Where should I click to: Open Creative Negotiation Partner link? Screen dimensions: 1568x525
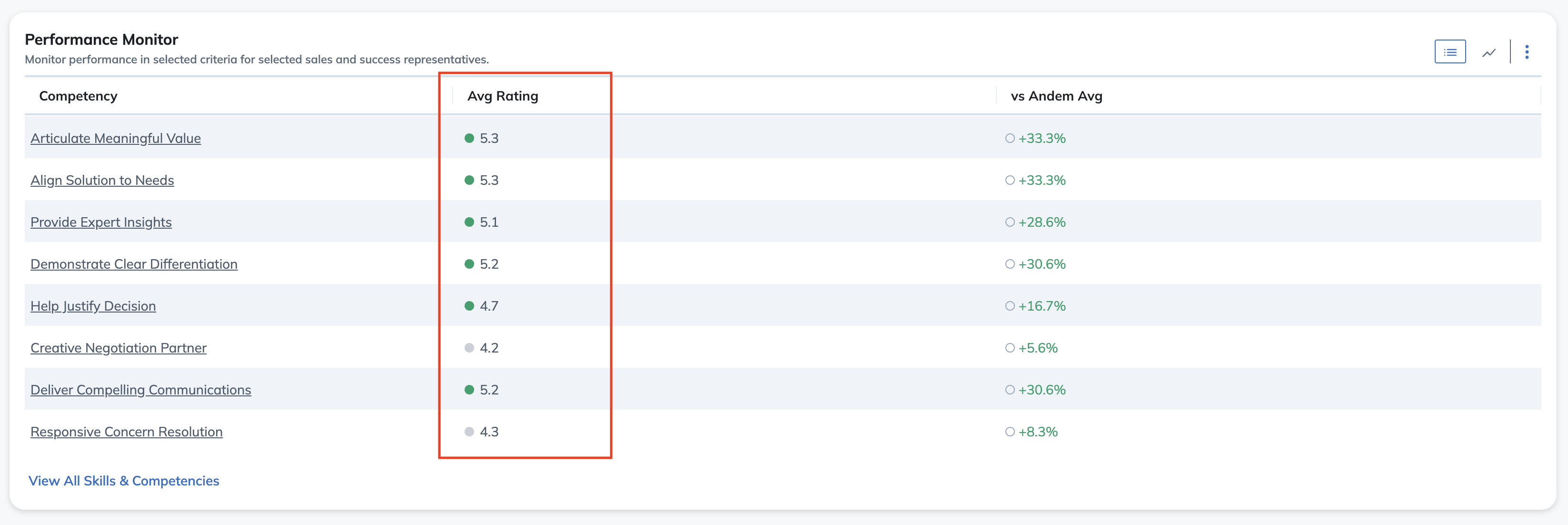pyautogui.click(x=119, y=348)
